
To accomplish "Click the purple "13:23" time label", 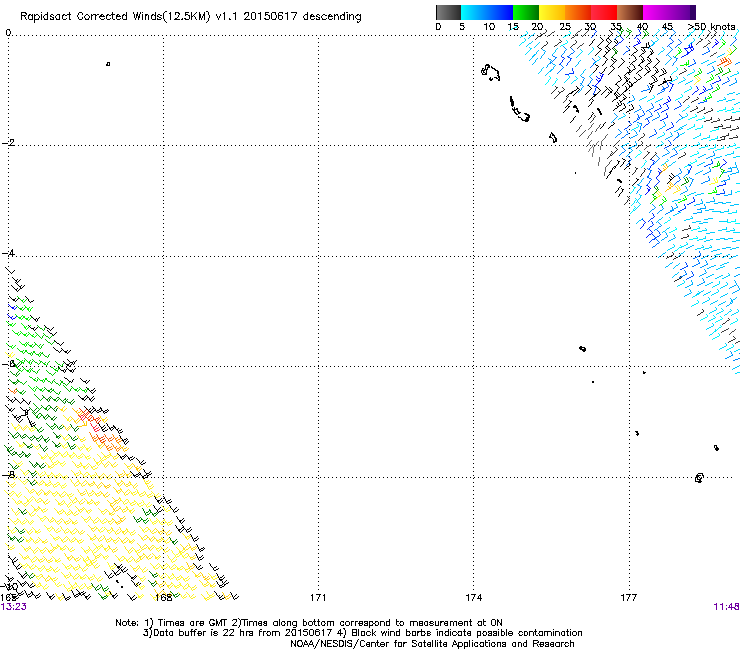I will pyautogui.click(x=14, y=607).
